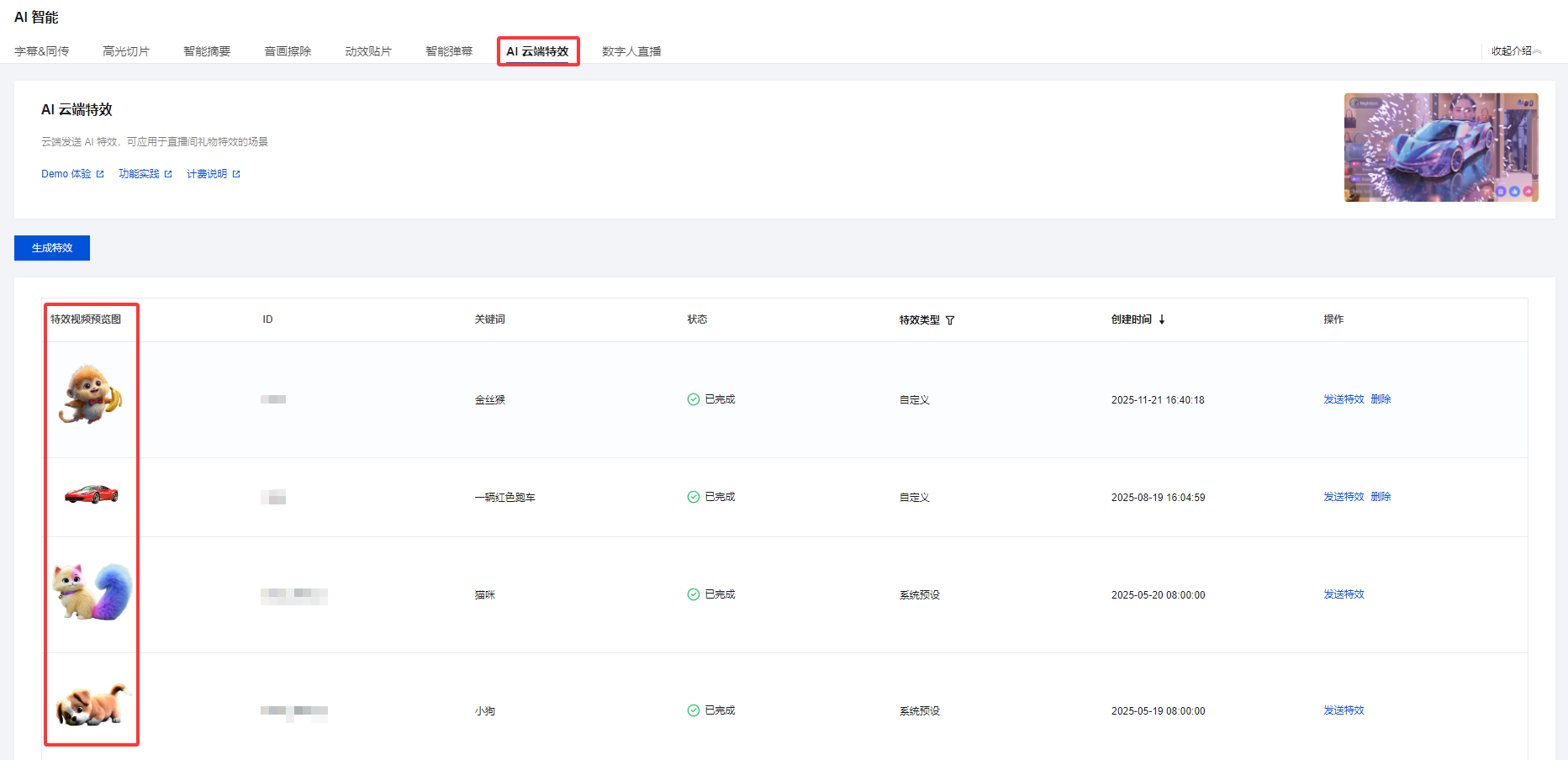The width and height of the screenshot is (1568, 760).
Task: Select the 音画擦除 tab
Action: click(x=288, y=51)
